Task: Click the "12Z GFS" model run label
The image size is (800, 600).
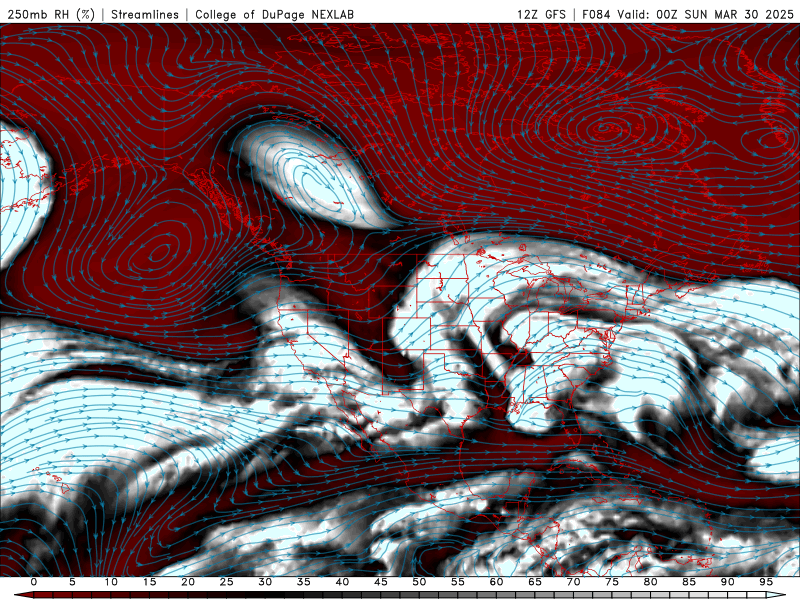Action: coord(541,14)
